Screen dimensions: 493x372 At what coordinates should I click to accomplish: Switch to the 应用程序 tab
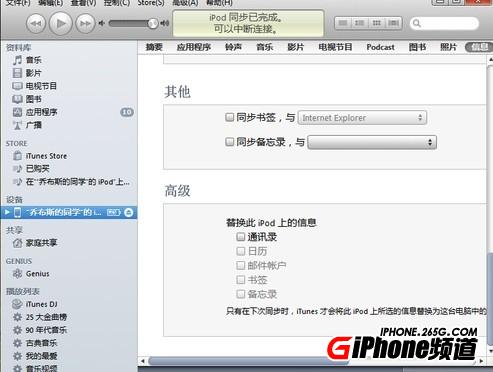click(x=194, y=47)
